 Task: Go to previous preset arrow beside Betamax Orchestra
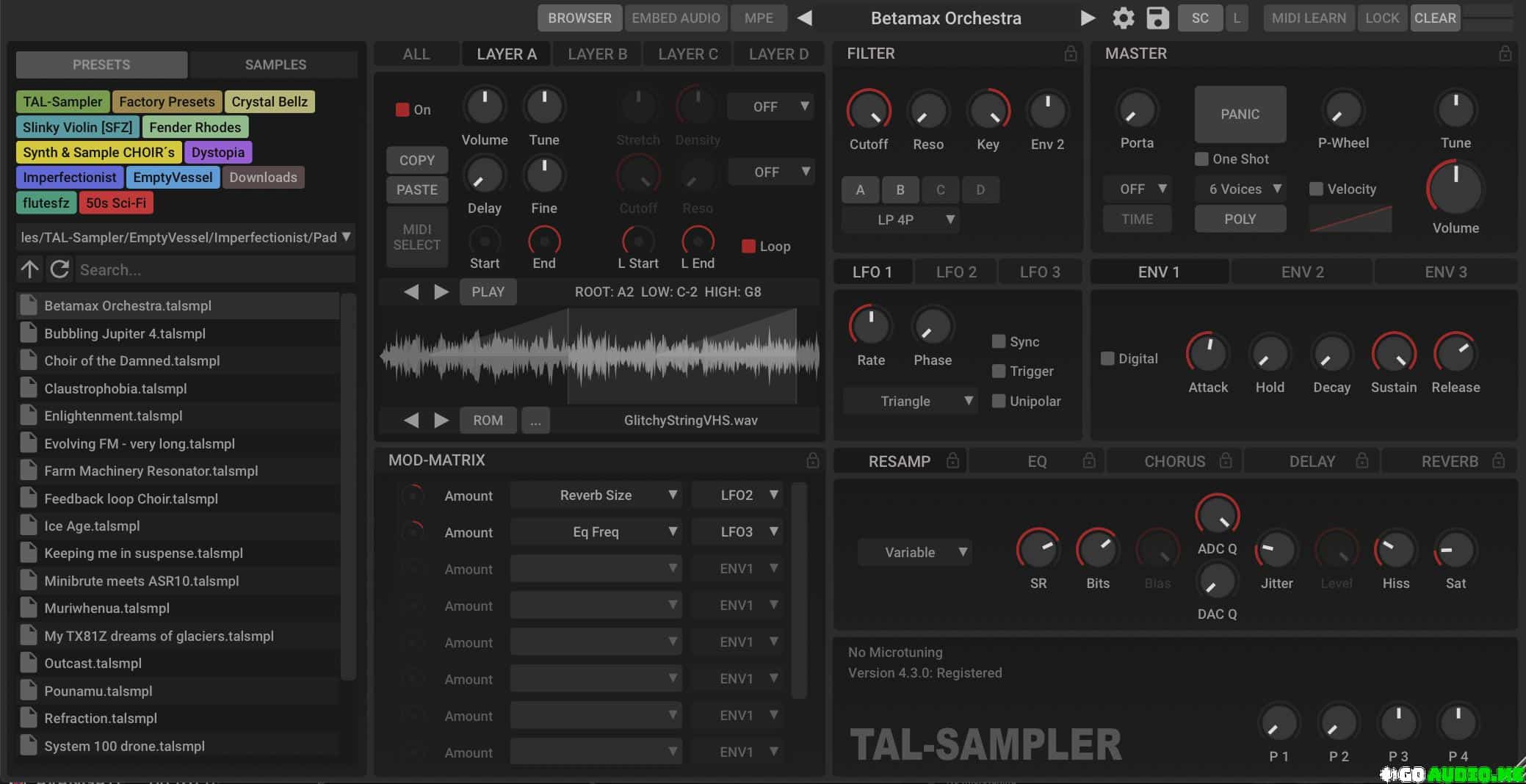[805, 18]
